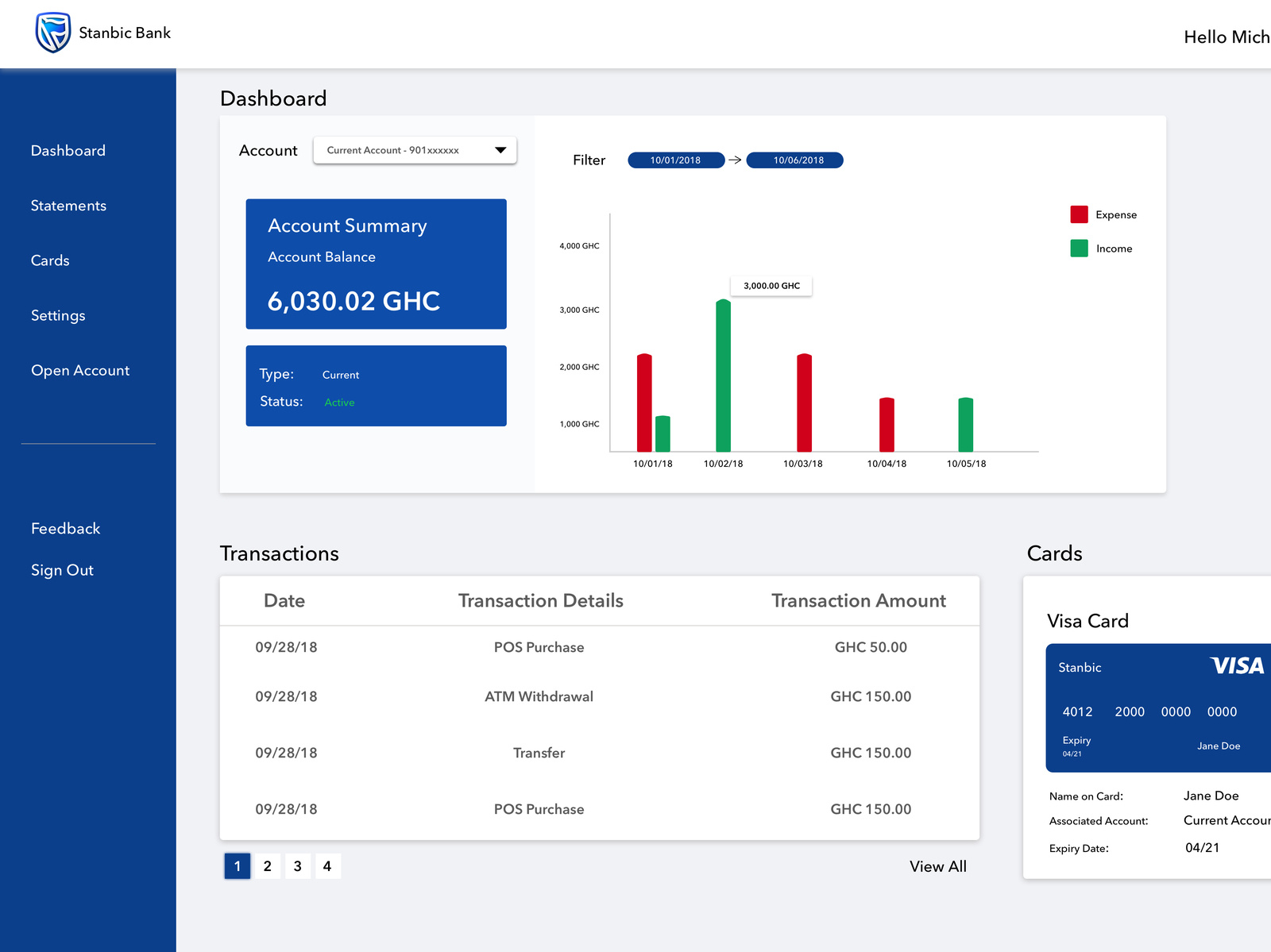Click the red Expense legend marker
Image resolution: width=1271 pixels, height=952 pixels.
click(1078, 214)
